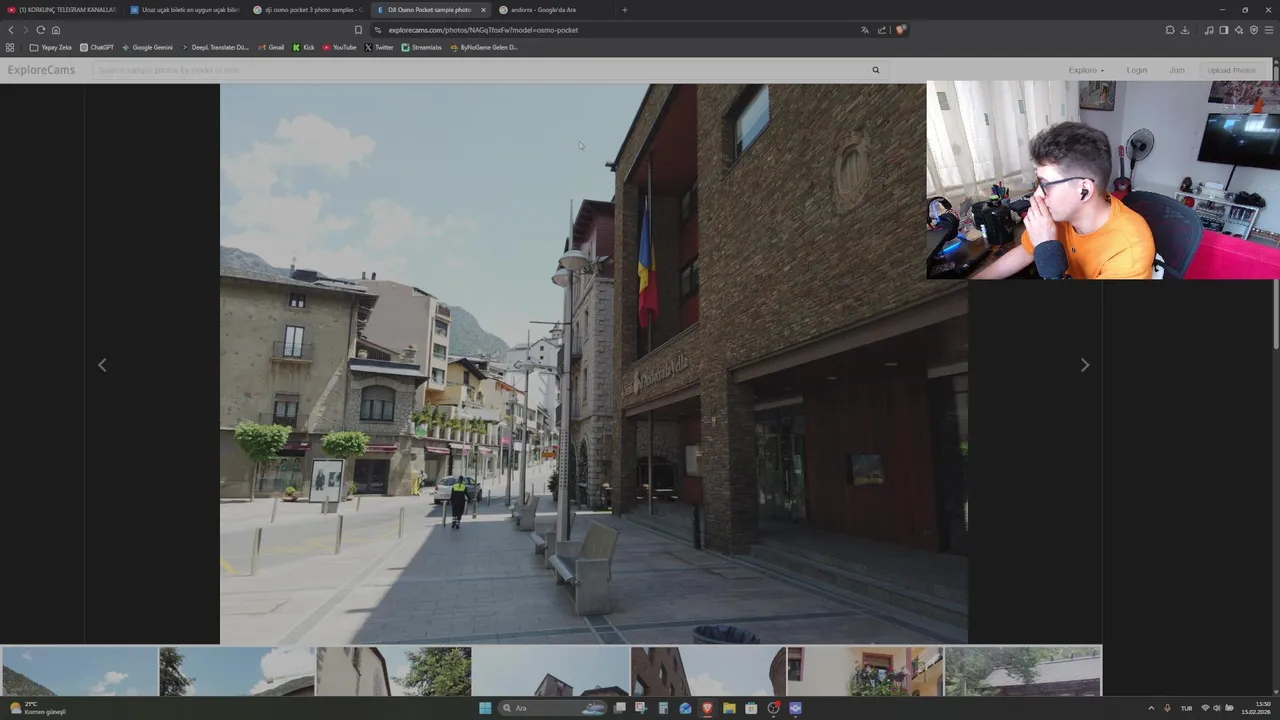Image resolution: width=1280 pixels, height=720 pixels.
Task: Click the ExploreCams logo link
Action: [41, 70]
